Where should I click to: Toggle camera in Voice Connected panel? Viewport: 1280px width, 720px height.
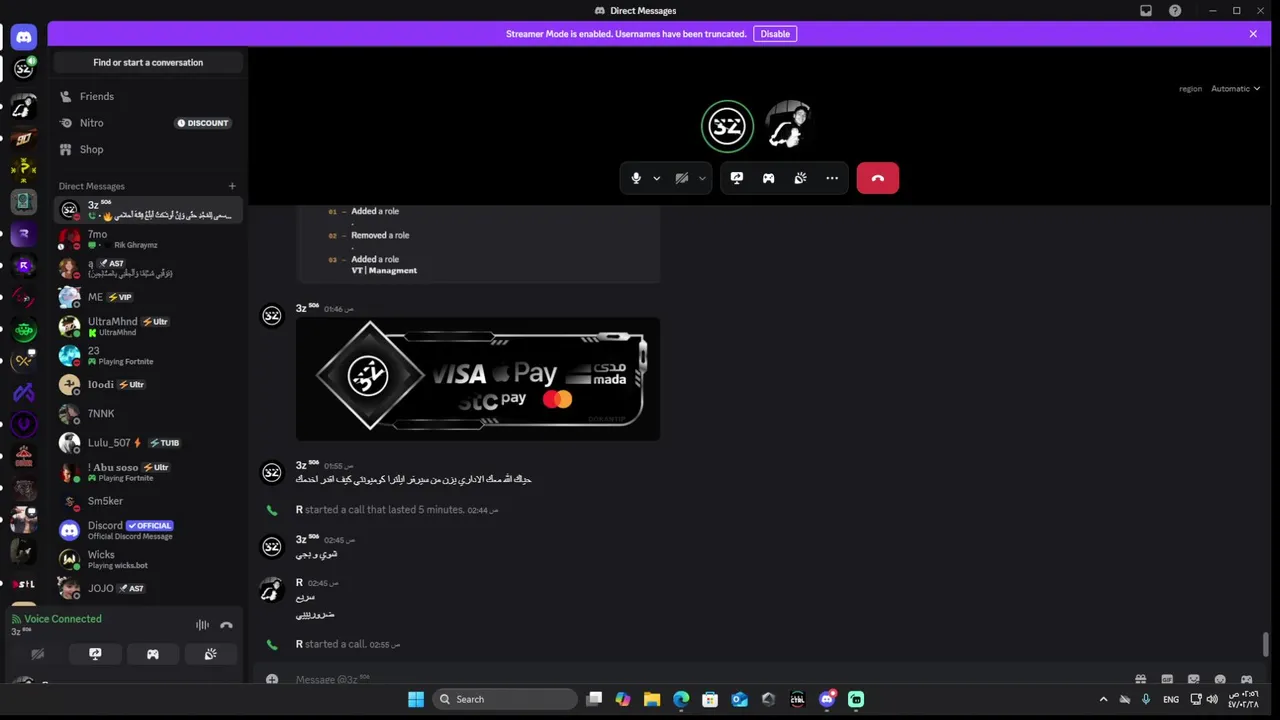(x=37, y=654)
